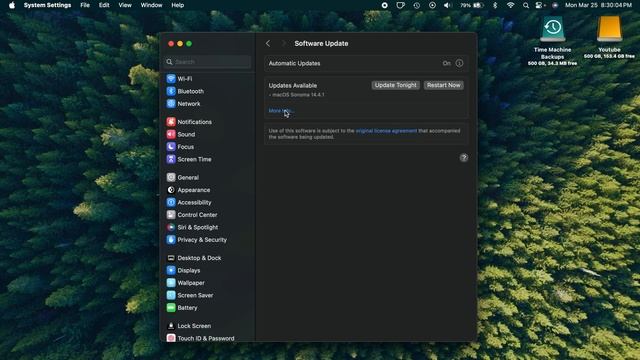The image size is (640, 360).
Task: Click the battery percentage indicator
Action: click(x=472, y=5)
